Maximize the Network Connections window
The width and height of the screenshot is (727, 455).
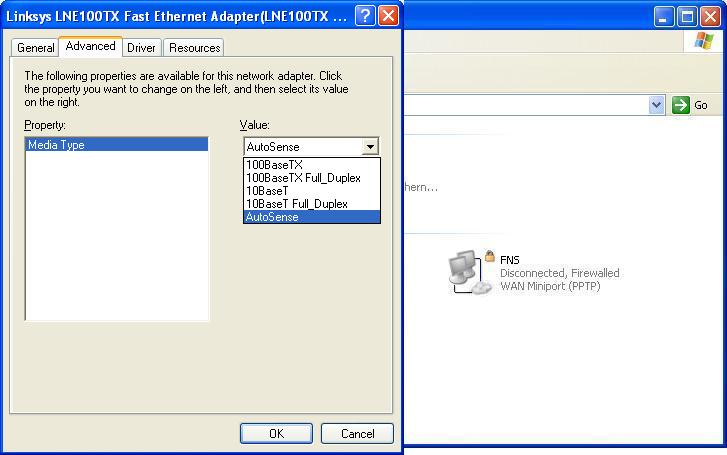click(687, 17)
